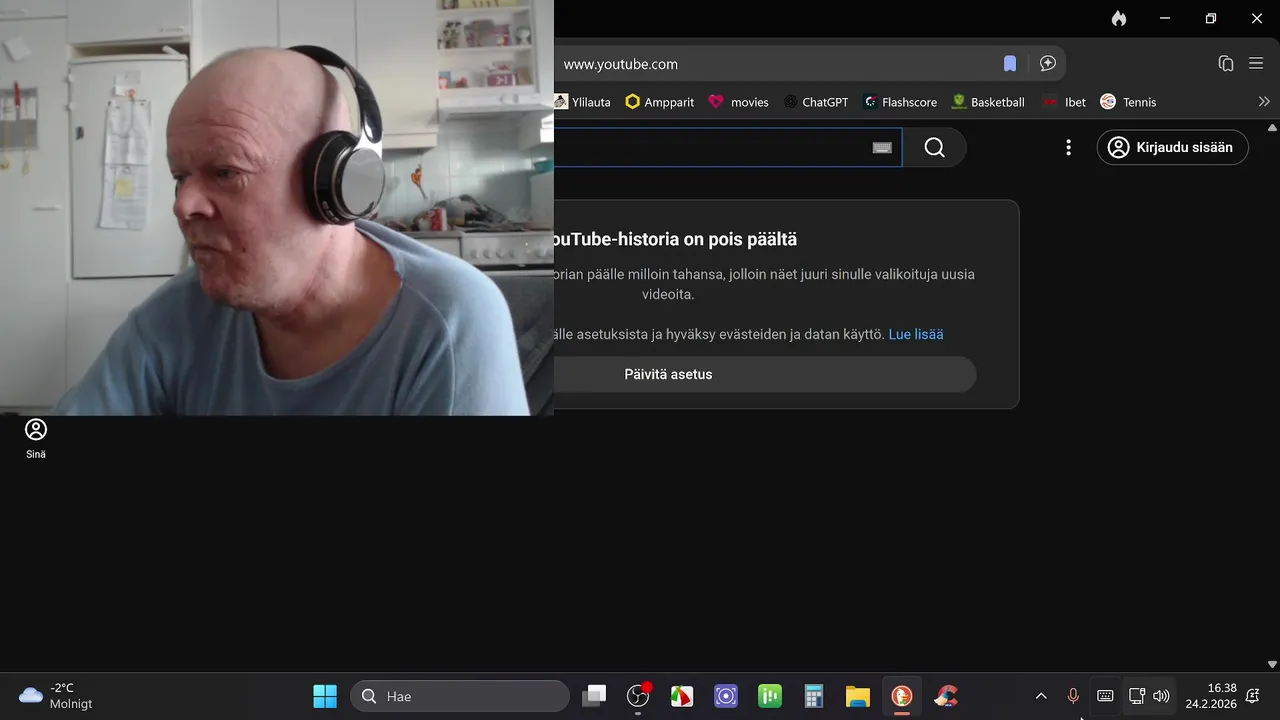Click the microphone tray icon
The image size is (1280, 720).
[1073, 696]
